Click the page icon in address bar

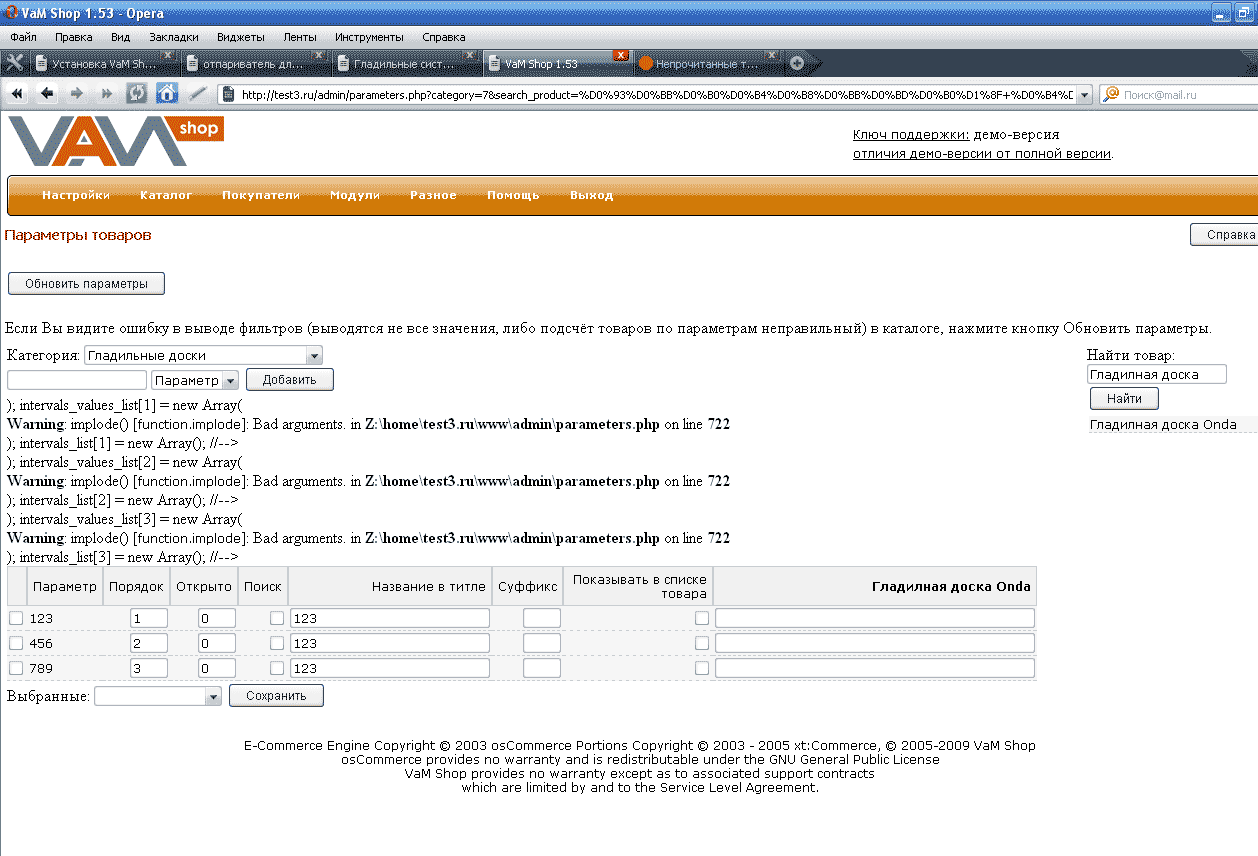click(x=229, y=95)
